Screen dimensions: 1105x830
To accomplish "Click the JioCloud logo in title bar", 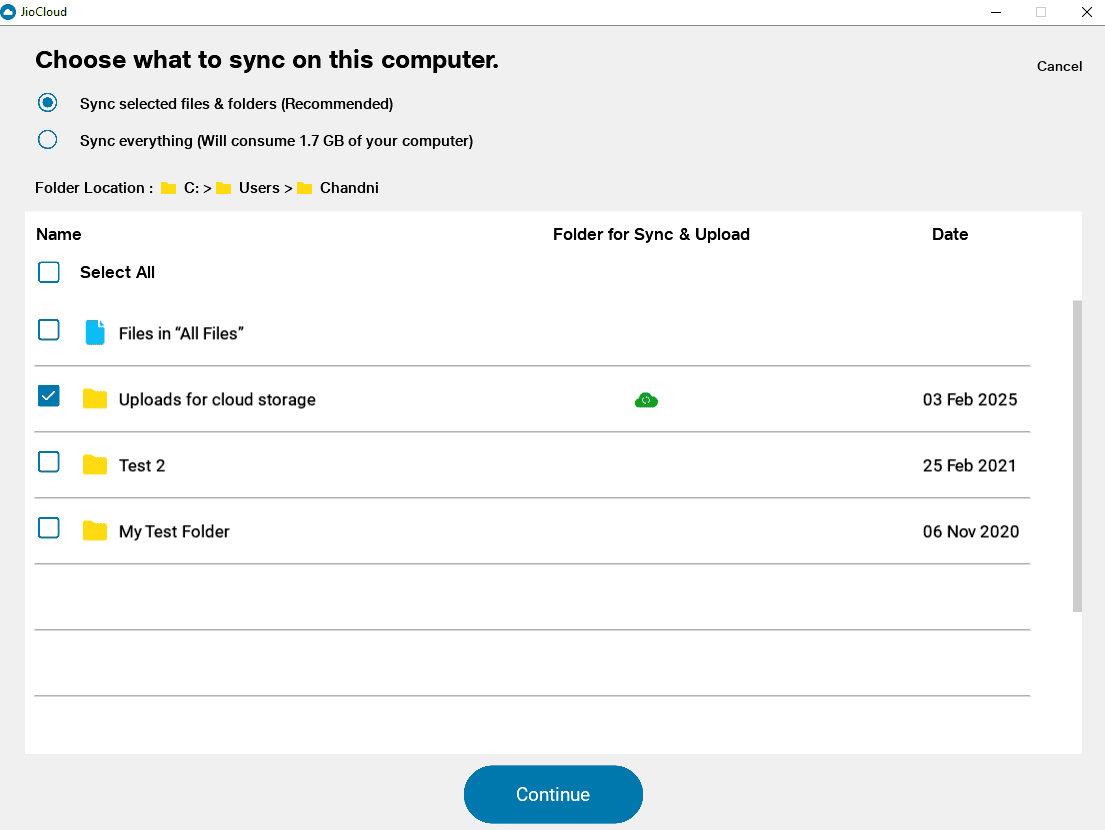I will coord(9,12).
